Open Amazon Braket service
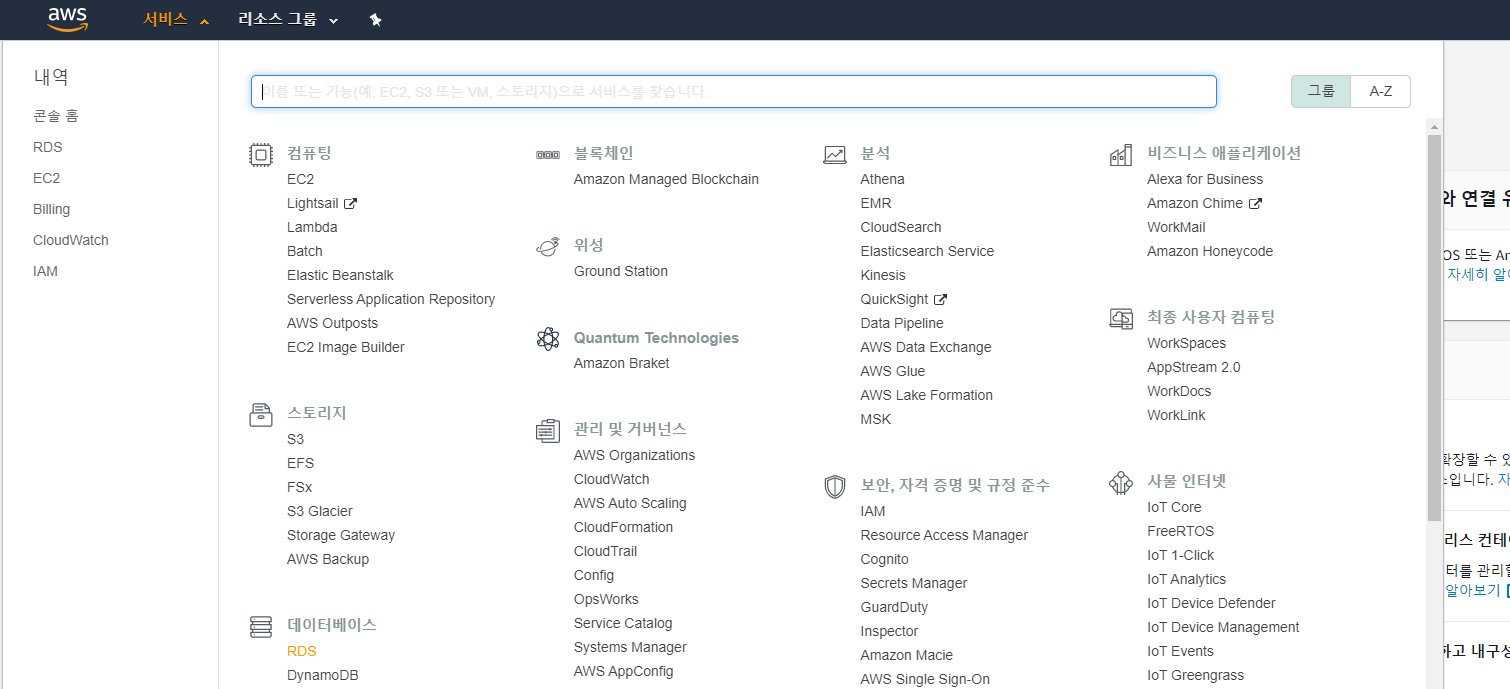 pos(622,363)
